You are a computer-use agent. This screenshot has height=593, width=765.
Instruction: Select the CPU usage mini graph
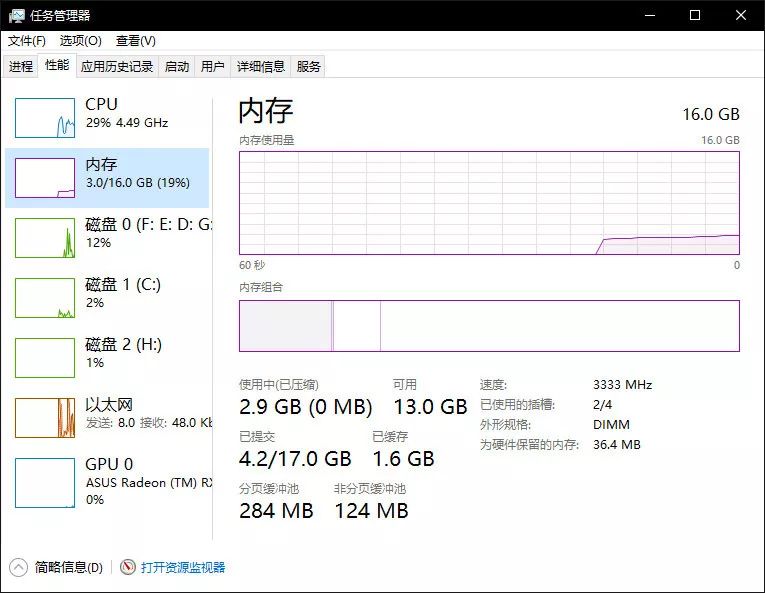45,118
